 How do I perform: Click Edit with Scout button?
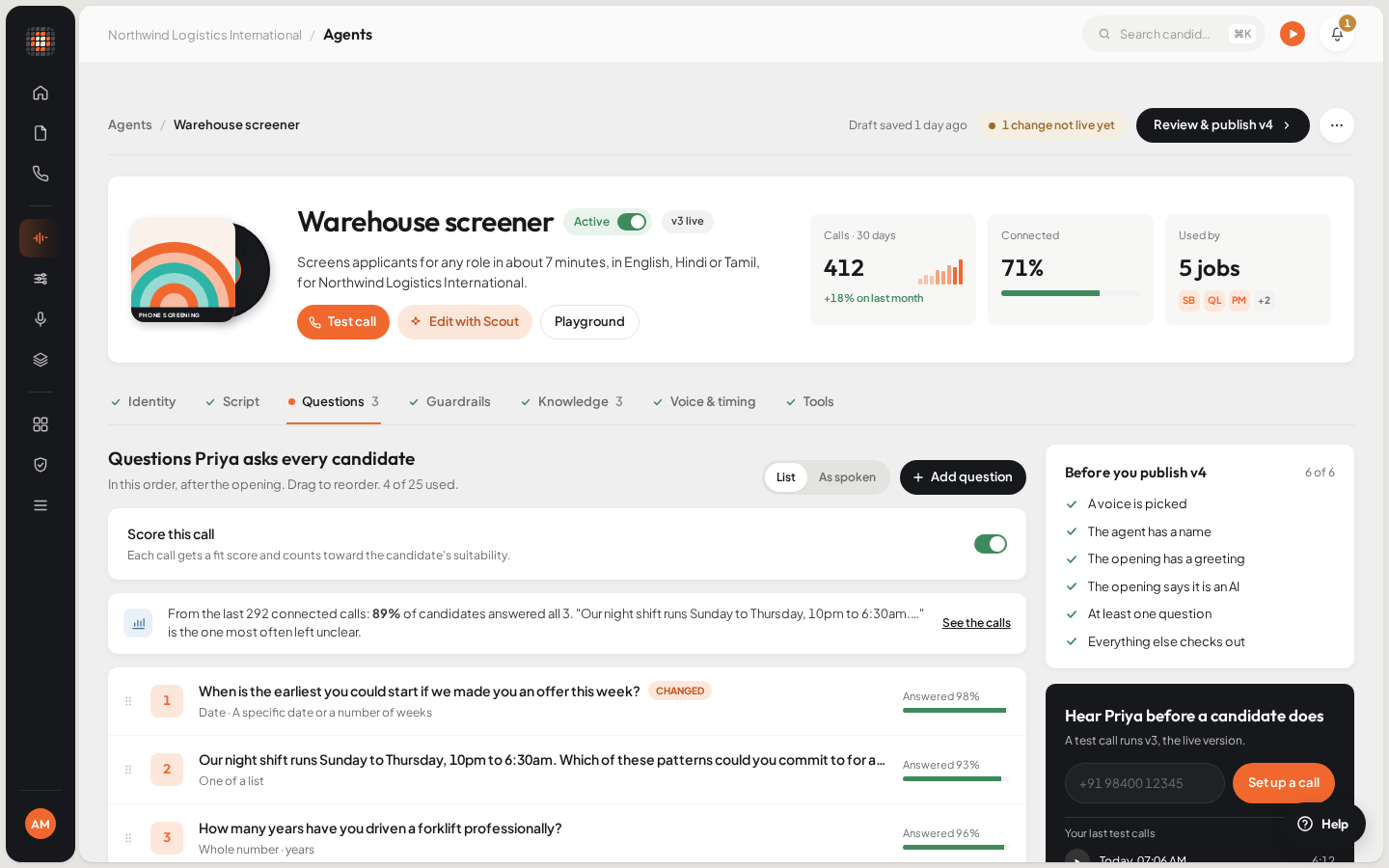coord(465,322)
